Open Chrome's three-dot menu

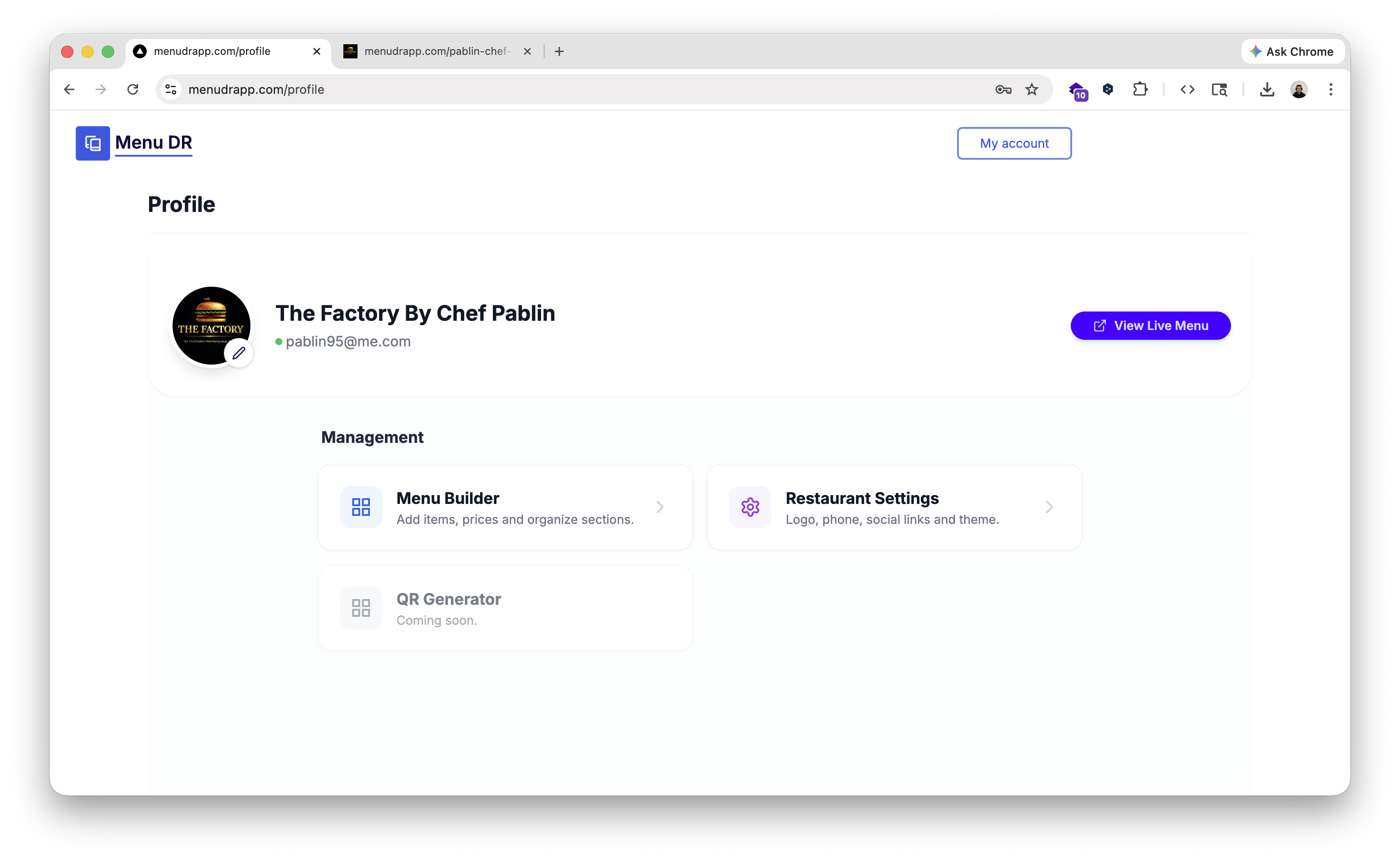point(1331,89)
